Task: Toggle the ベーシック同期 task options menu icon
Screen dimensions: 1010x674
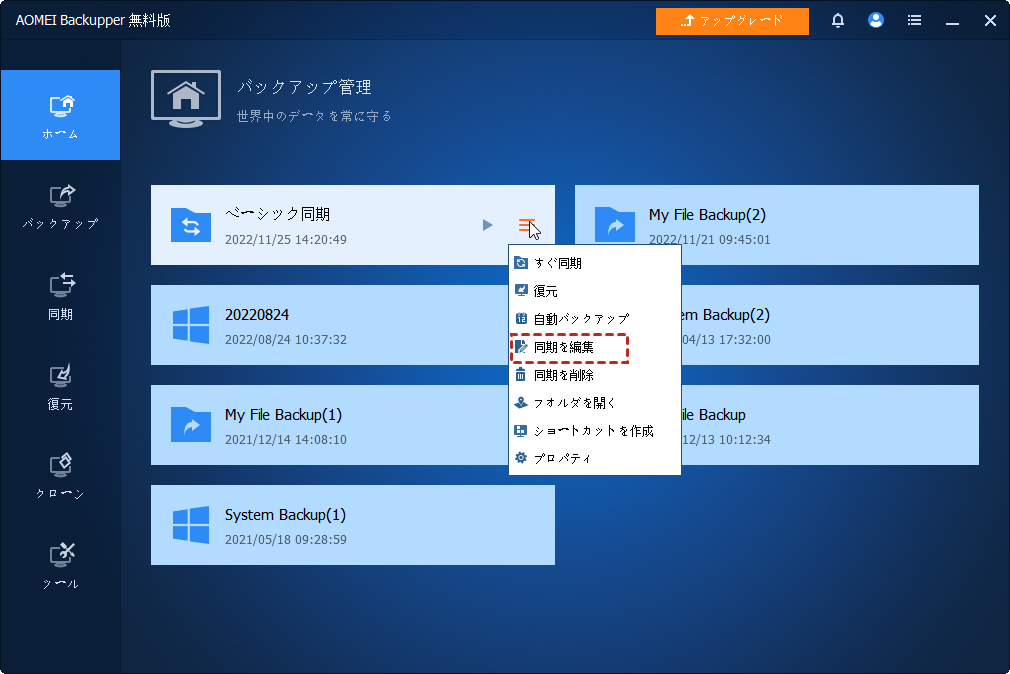Action: point(526,226)
